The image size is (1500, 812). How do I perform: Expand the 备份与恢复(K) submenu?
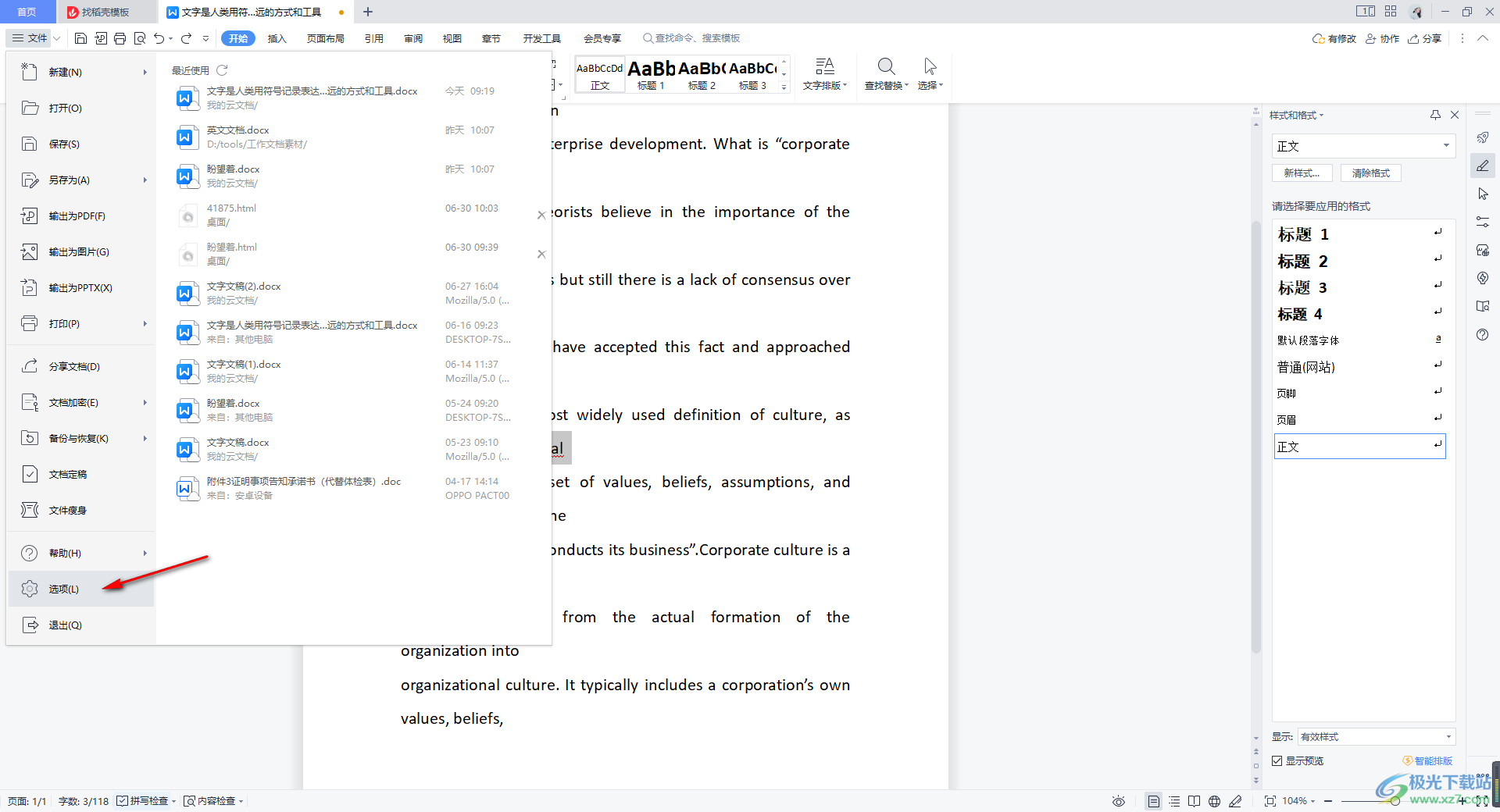pos(145,438)
